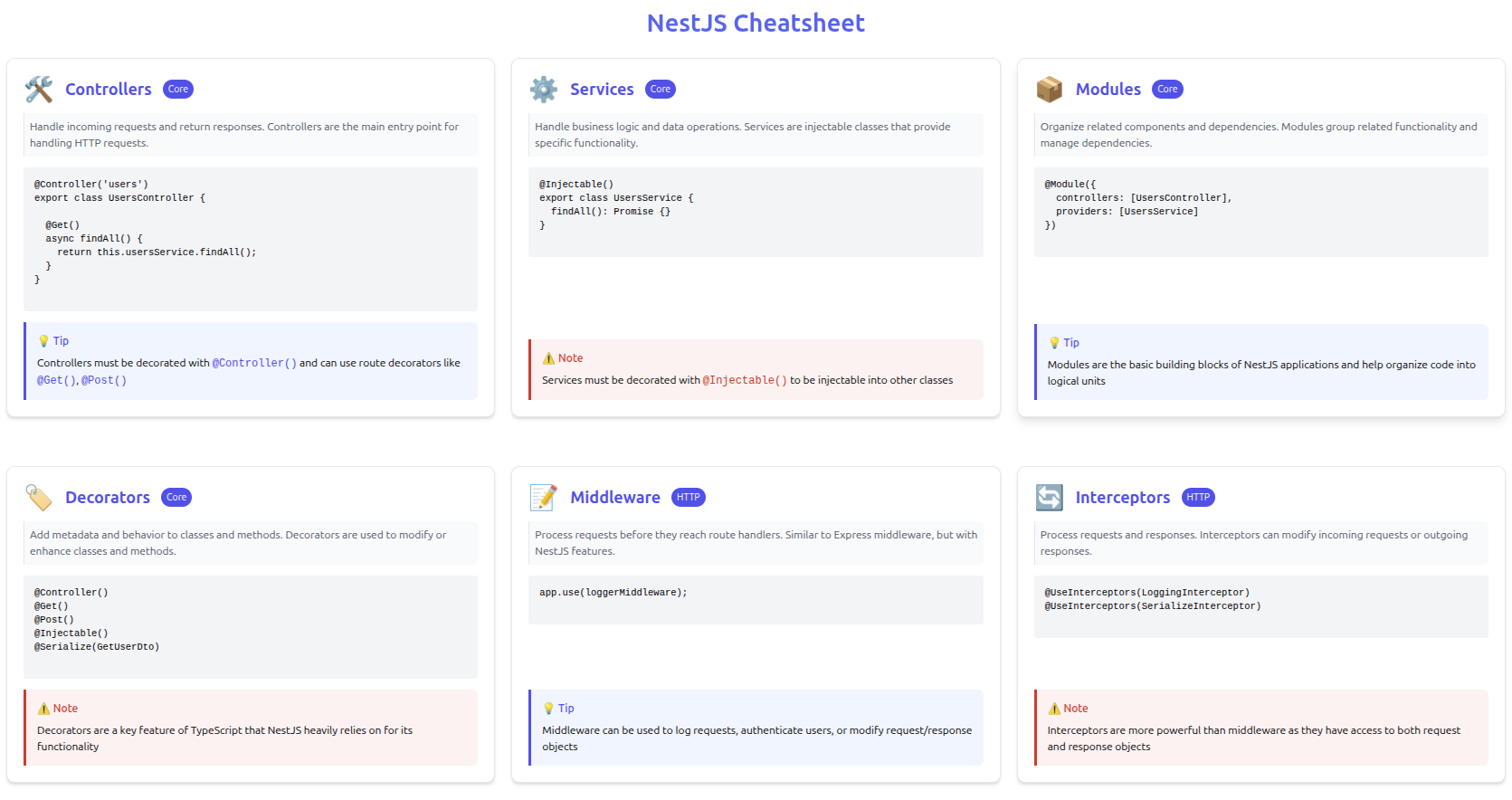
Task: Click the Middleware memo pencil icon
Action: click(544, 497)
